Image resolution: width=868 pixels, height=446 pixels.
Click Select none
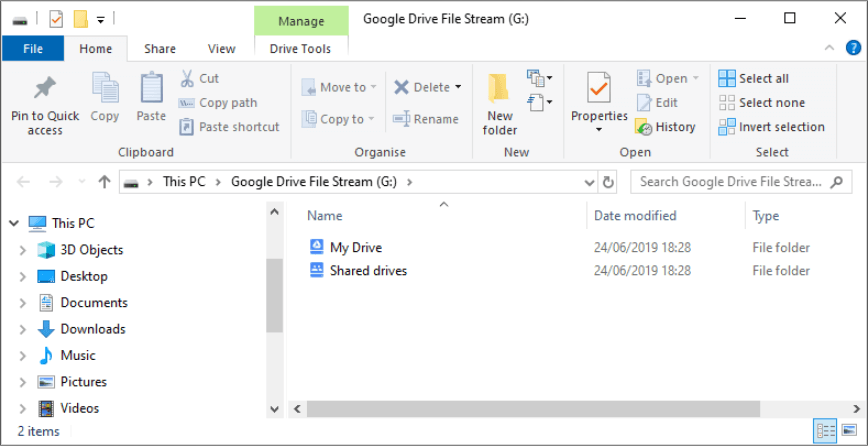click(x=762, y=102)
